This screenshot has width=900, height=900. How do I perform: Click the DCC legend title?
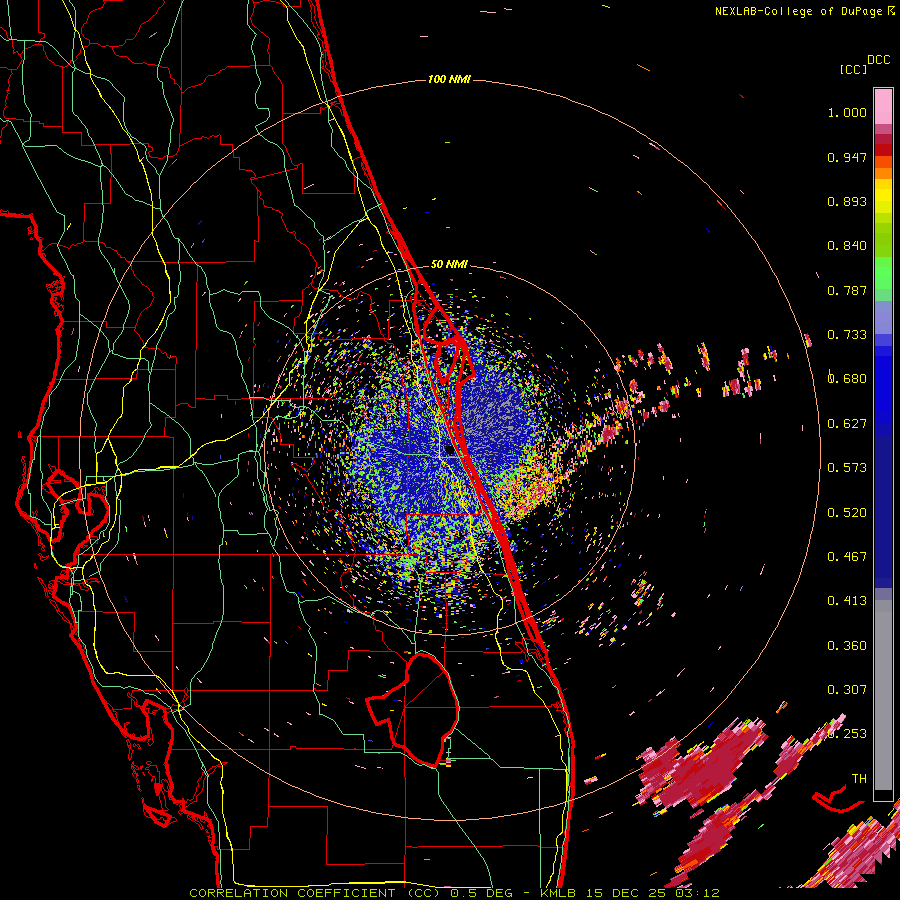coord(879,60)
